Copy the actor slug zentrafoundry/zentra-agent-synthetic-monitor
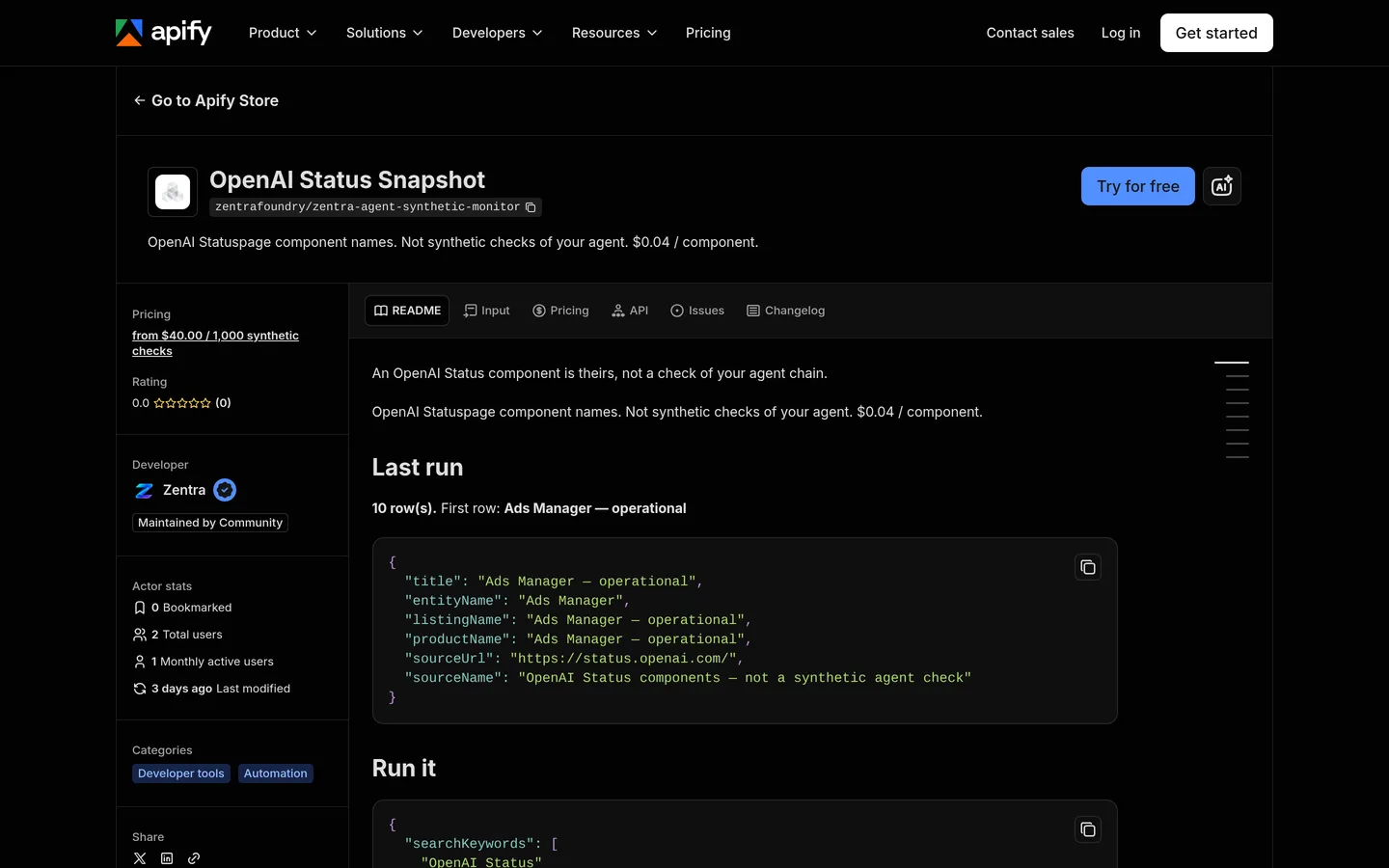1389x868 pixels. click(531, 207)
